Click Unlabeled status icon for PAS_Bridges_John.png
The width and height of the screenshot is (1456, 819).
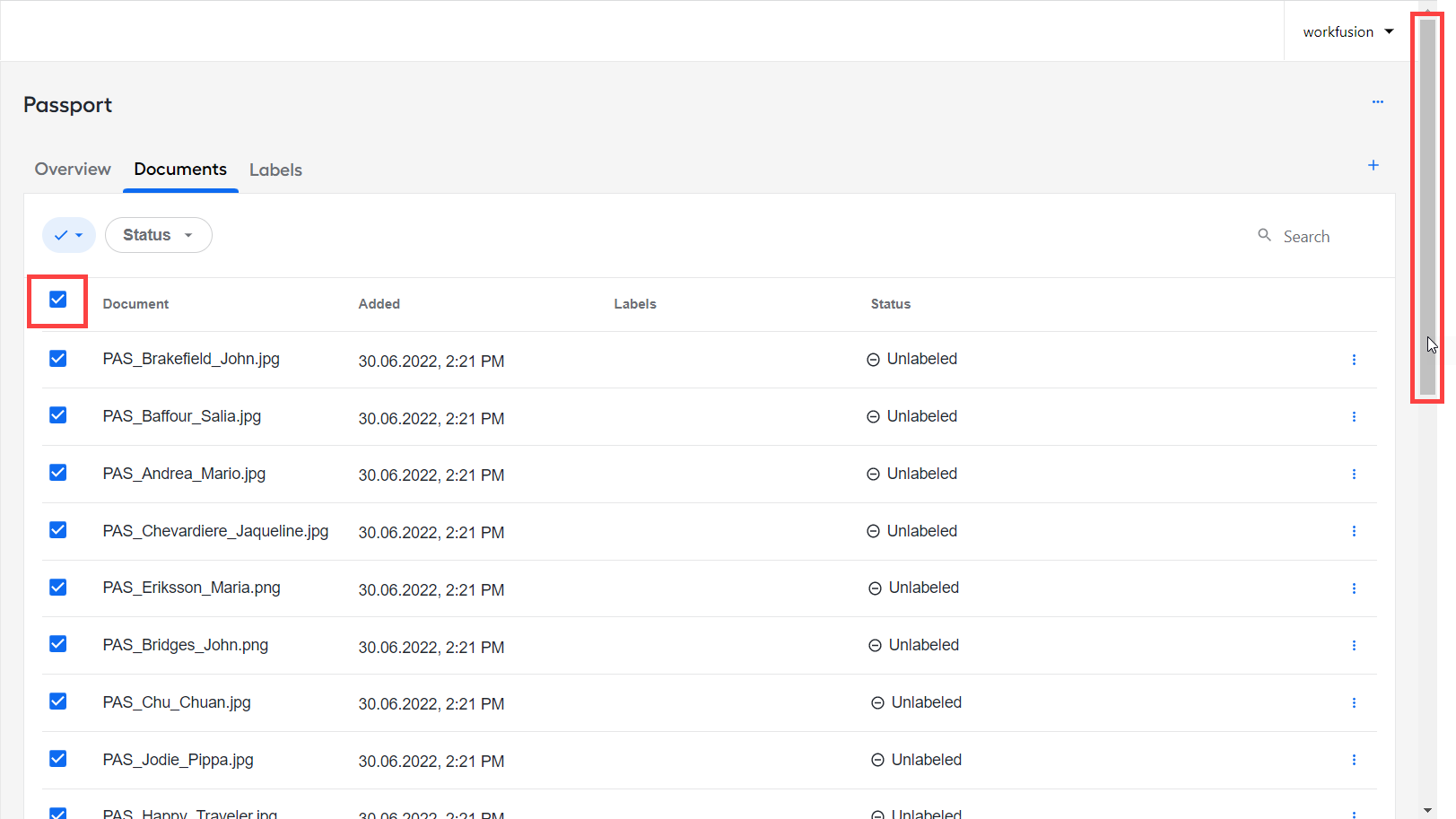coord(875,646)
